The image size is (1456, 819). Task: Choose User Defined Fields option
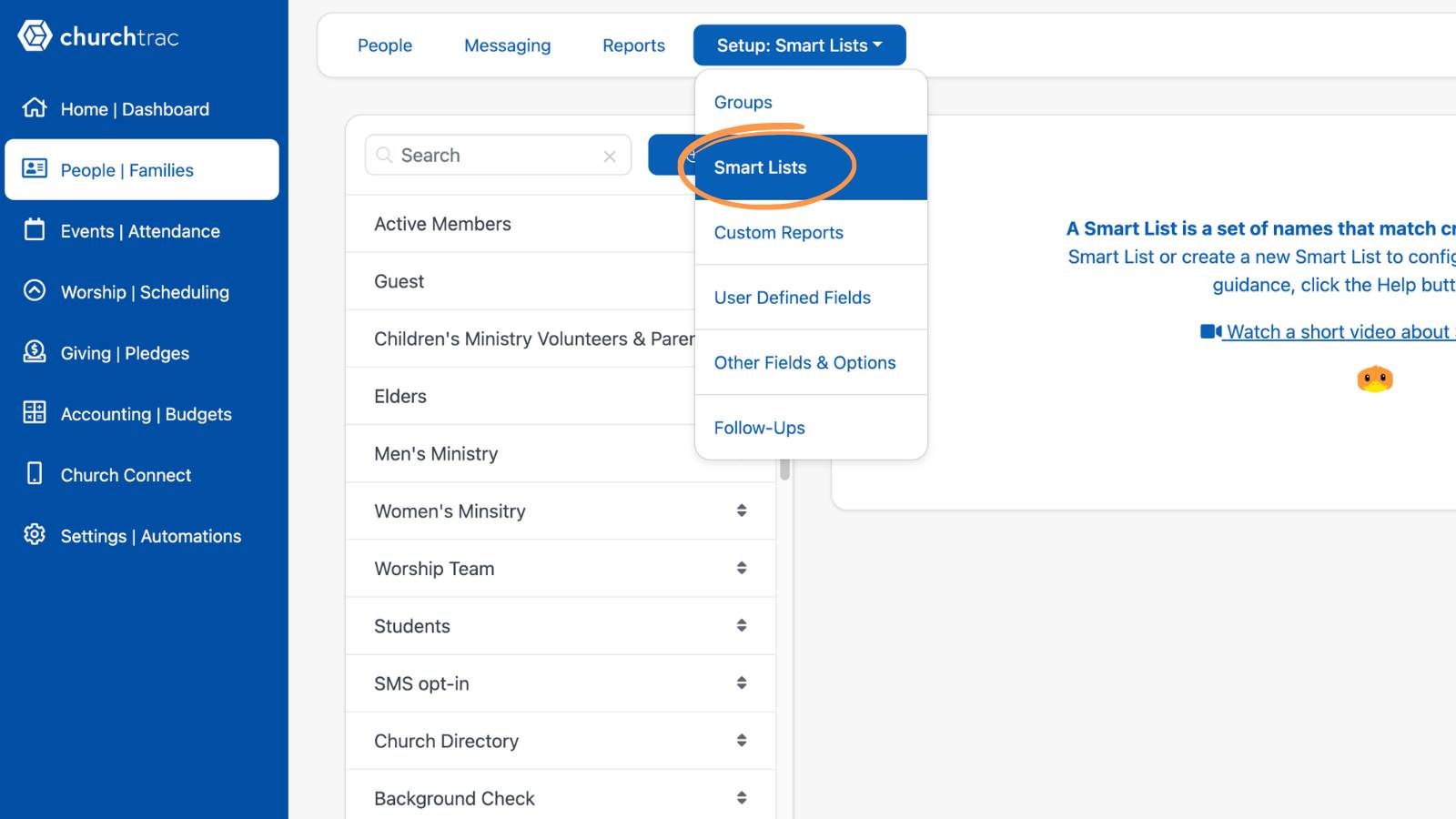click(x=811, y=298)
